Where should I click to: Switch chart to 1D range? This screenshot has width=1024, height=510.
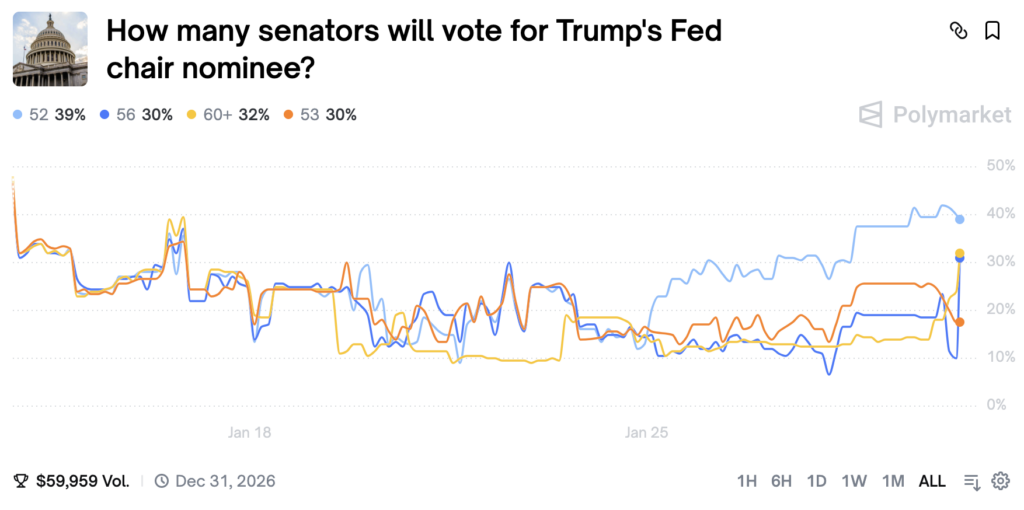coord(816,481)
